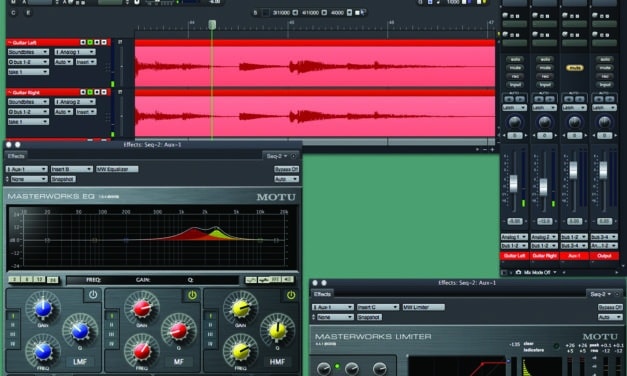
Task: Open Seq-2 dropdown in EQ window
Action: tap(277, 156)
